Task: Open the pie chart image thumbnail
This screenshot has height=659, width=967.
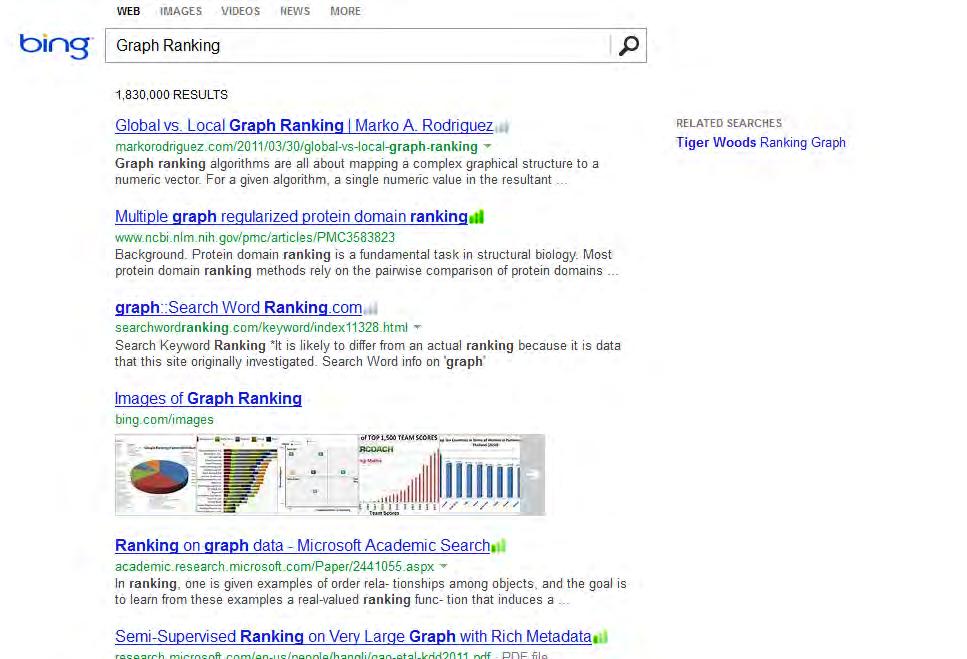Action: click(155, 475)
